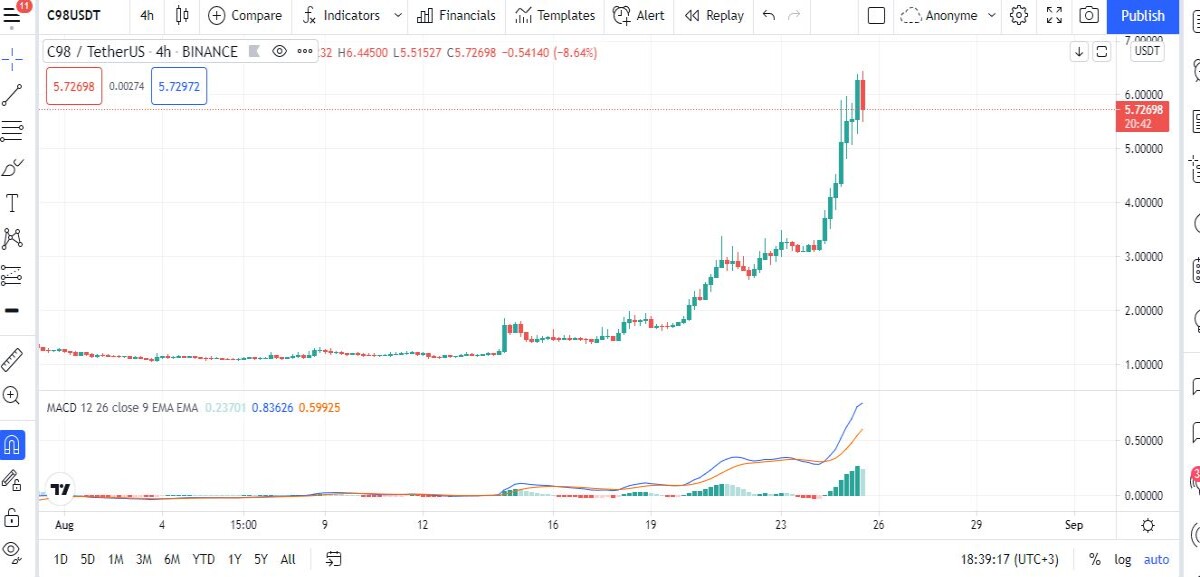Screen dimensions: 1200x577
Task: Toggle the layout square checkbox
Action: 876,15
